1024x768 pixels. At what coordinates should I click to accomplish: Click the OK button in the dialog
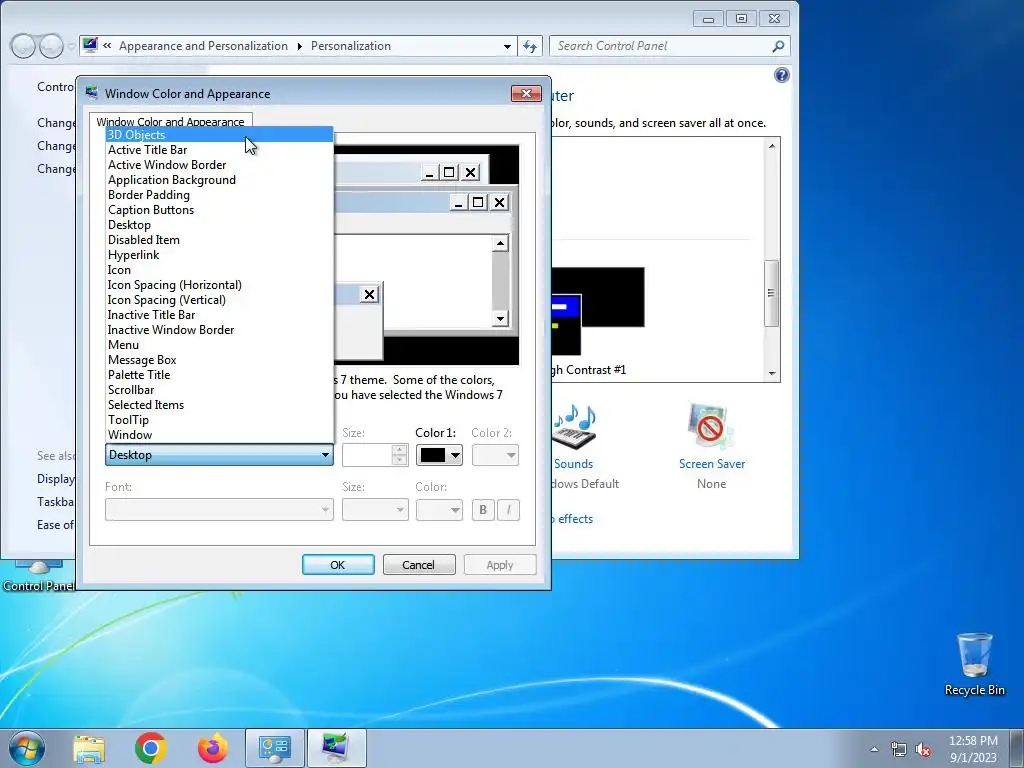(x=338, y=565)
